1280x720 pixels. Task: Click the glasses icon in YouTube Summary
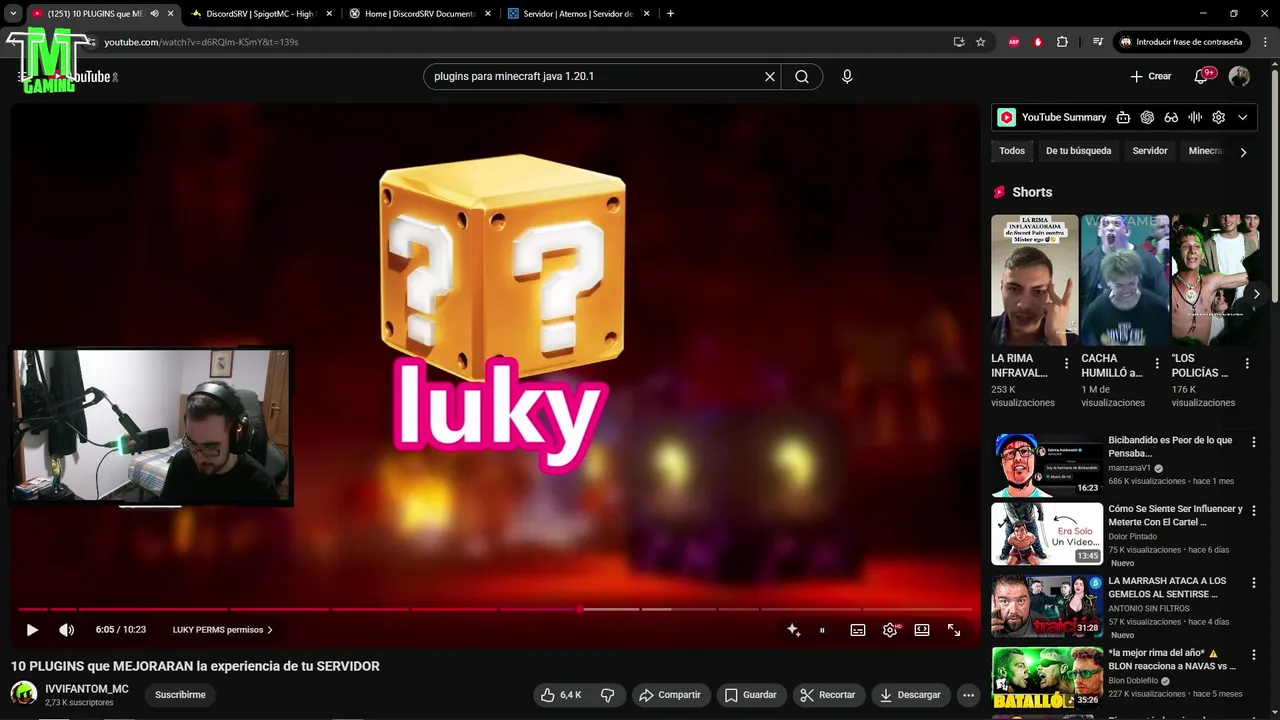tap(1171, 117)
